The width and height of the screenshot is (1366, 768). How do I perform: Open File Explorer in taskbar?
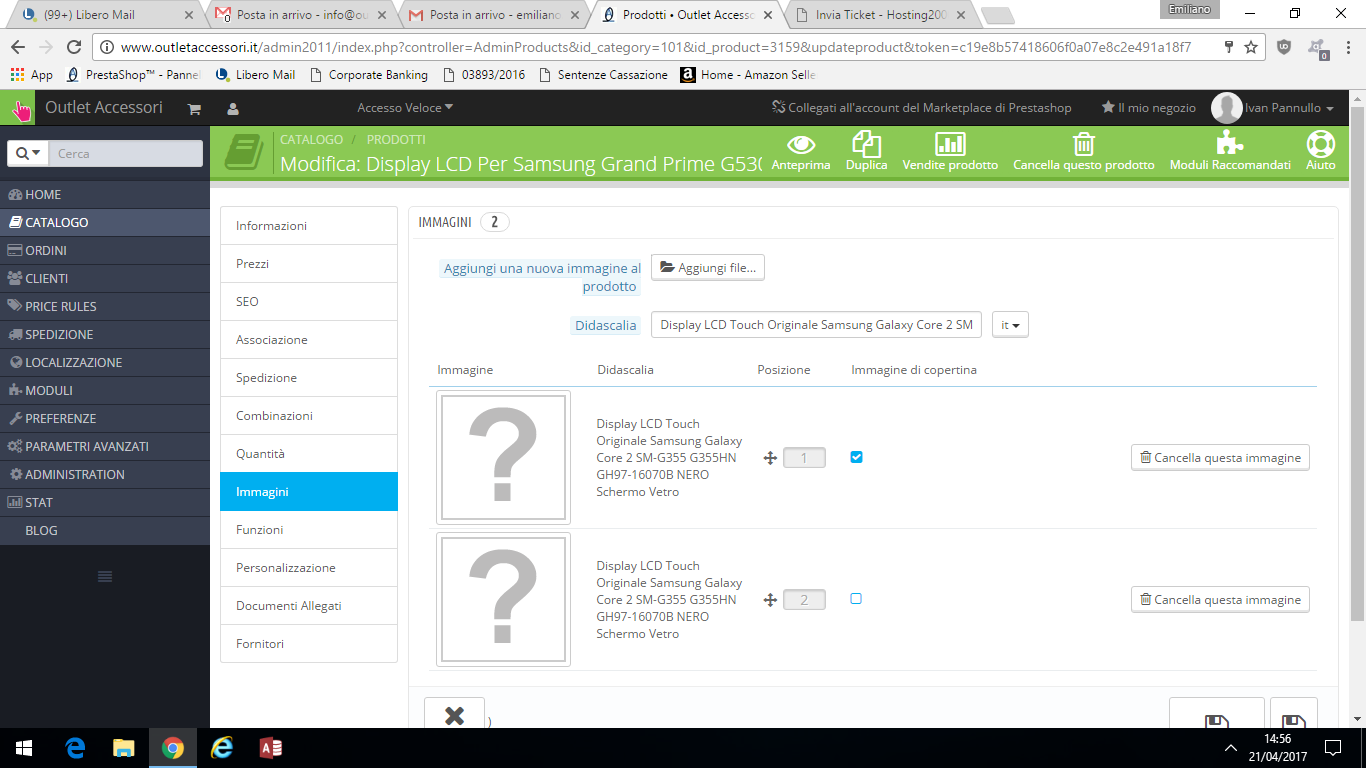coord(123,747)
